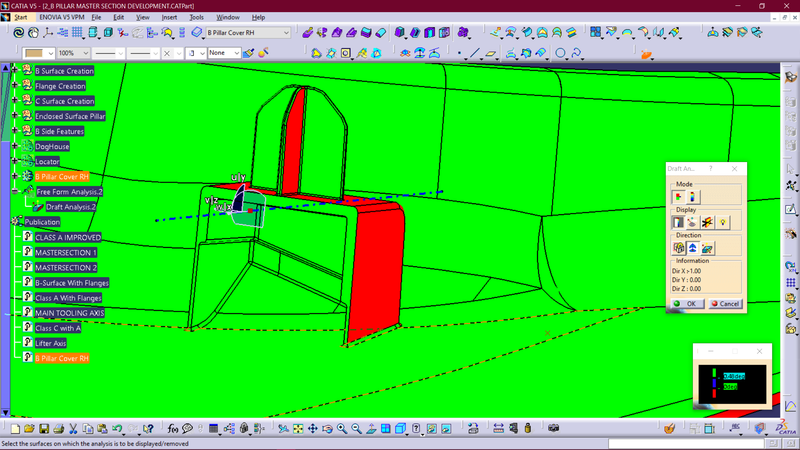
Task: Click Cancel in Draft Analysis dialog
Action: click(x=725, y=304)
